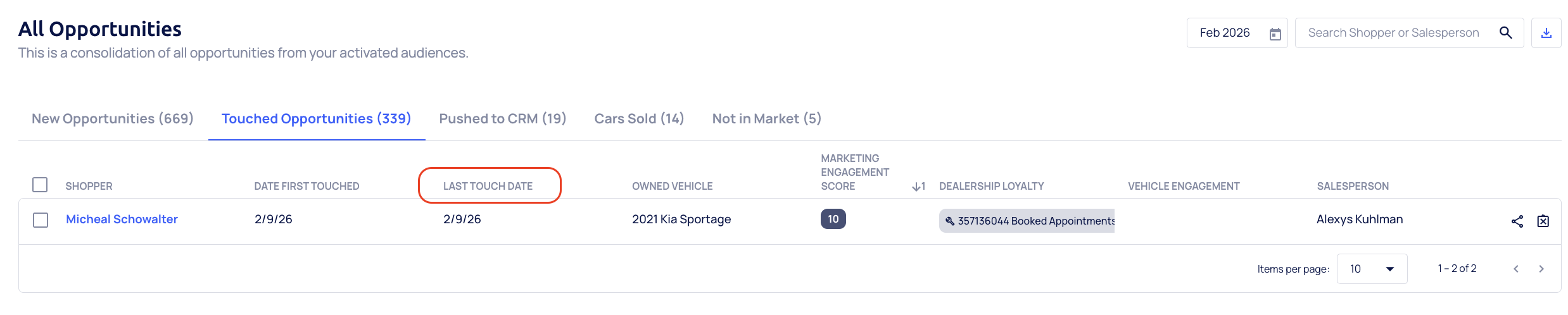Select the Cars Sold tab
1568x315 pixels.
(x=639, y=119)
